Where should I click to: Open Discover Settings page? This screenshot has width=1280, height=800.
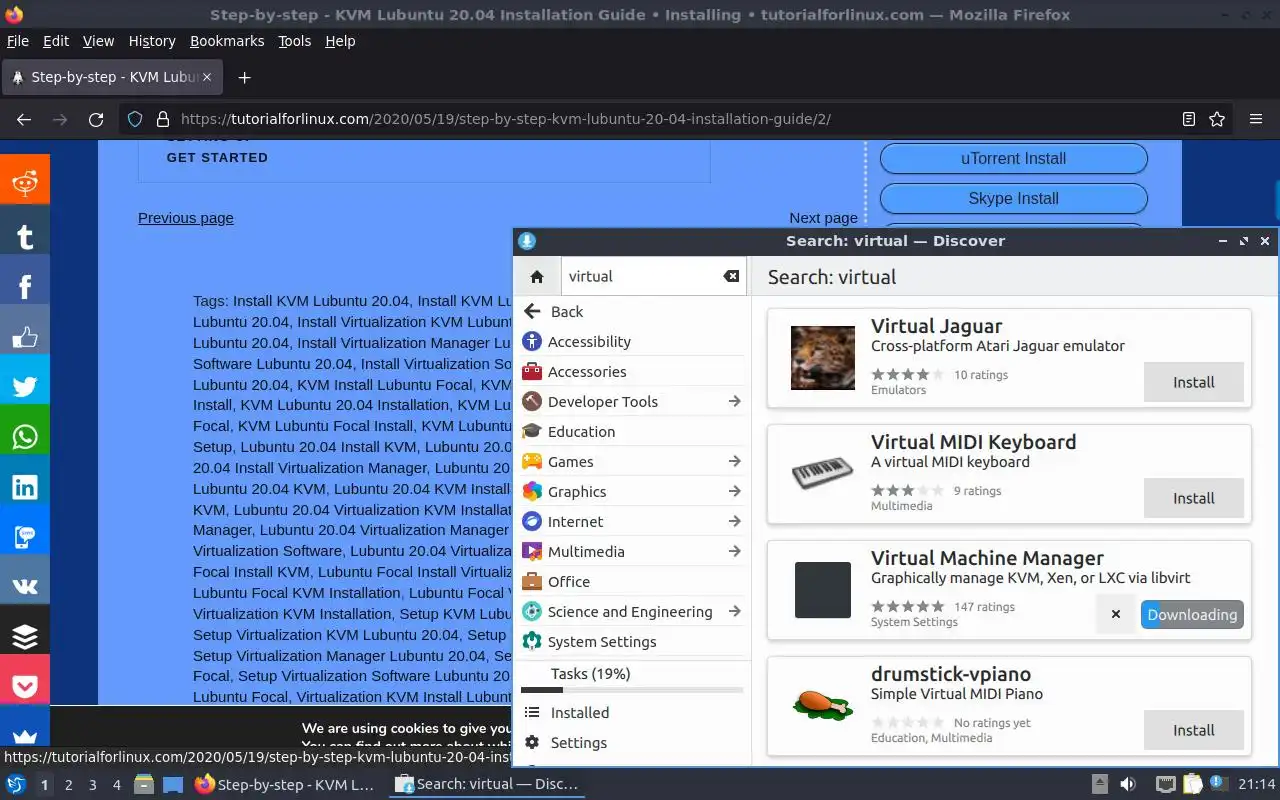tap(632, 743)
